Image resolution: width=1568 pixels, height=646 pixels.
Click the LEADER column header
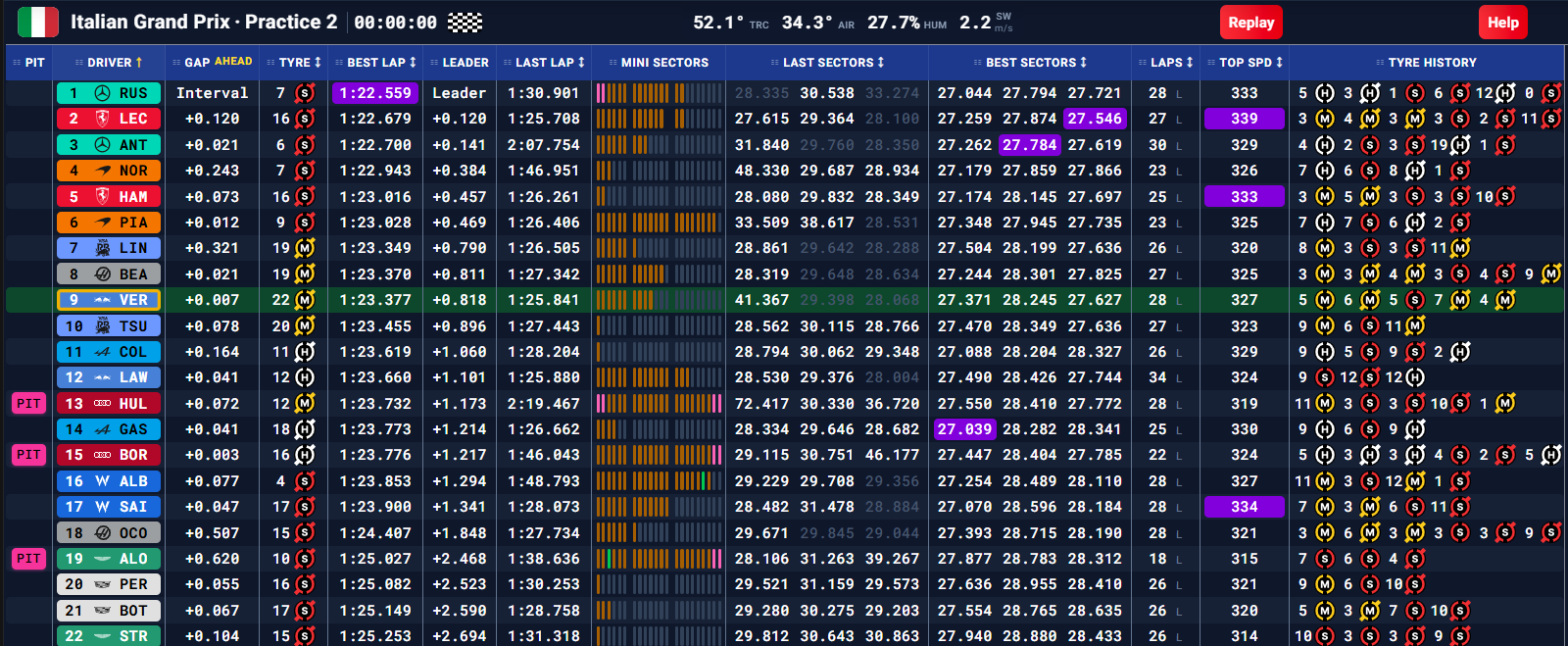coord(460,62)
